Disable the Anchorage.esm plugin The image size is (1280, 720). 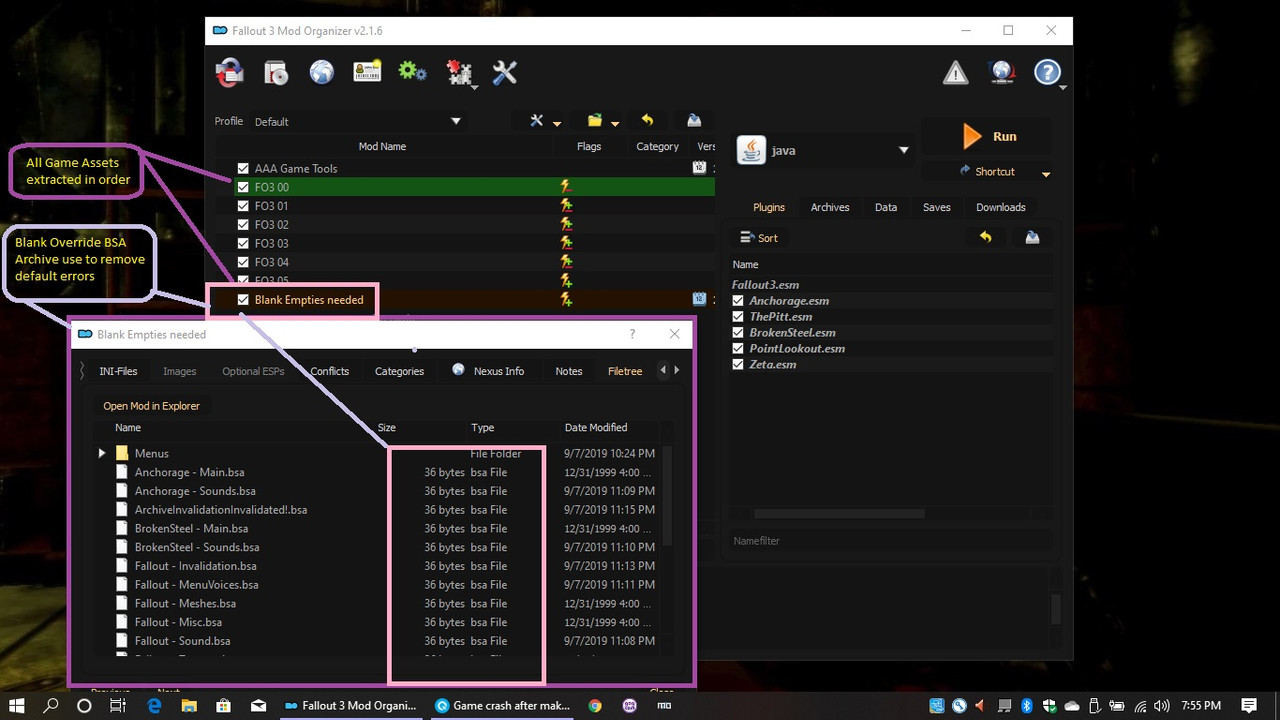pyautogui.click(x=738, y=300)
